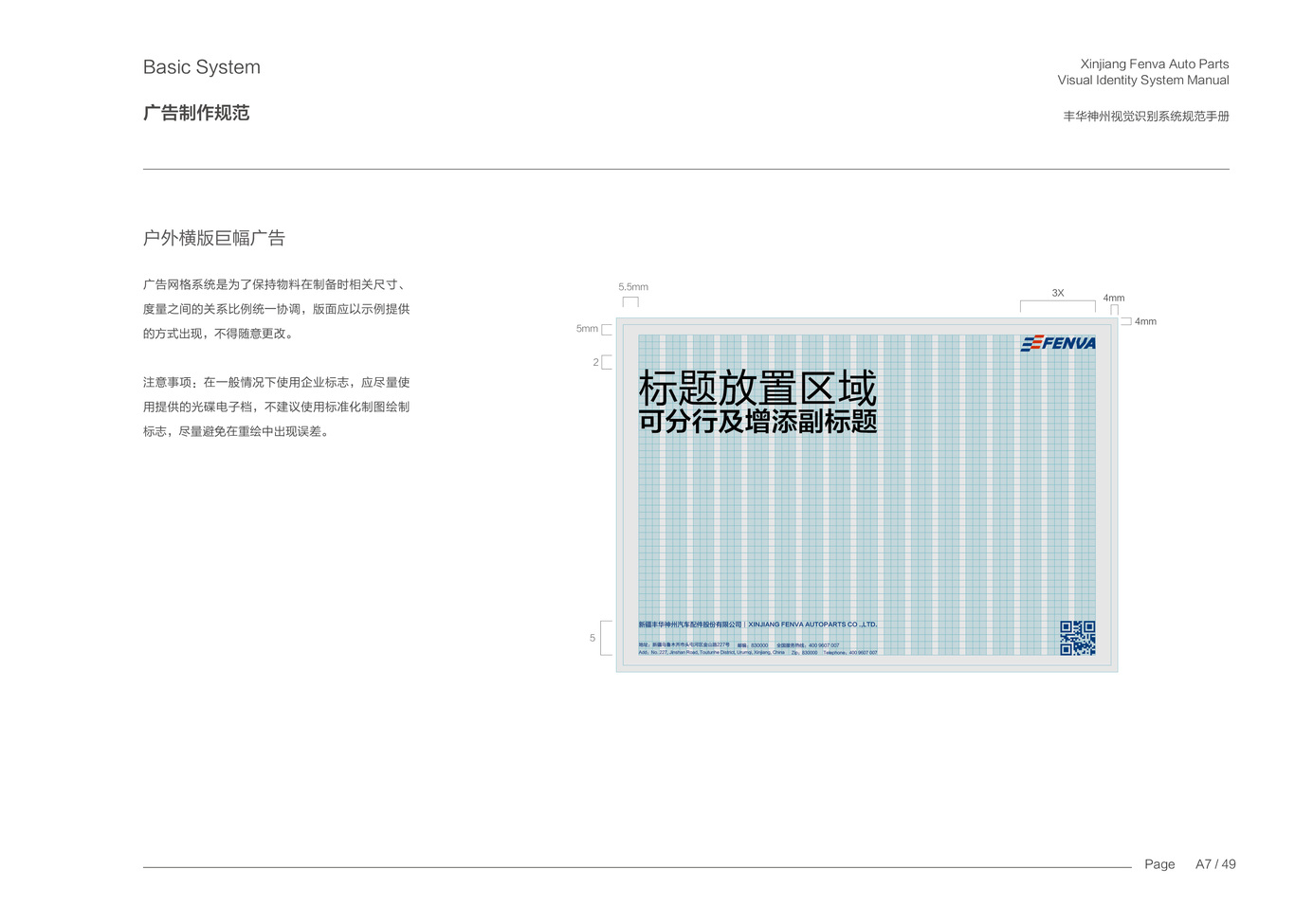Click the paragraph starting '广告网格系统是为了'
Image resolution: width=1295 pixels, height=924 pixels.
(277, 309)
